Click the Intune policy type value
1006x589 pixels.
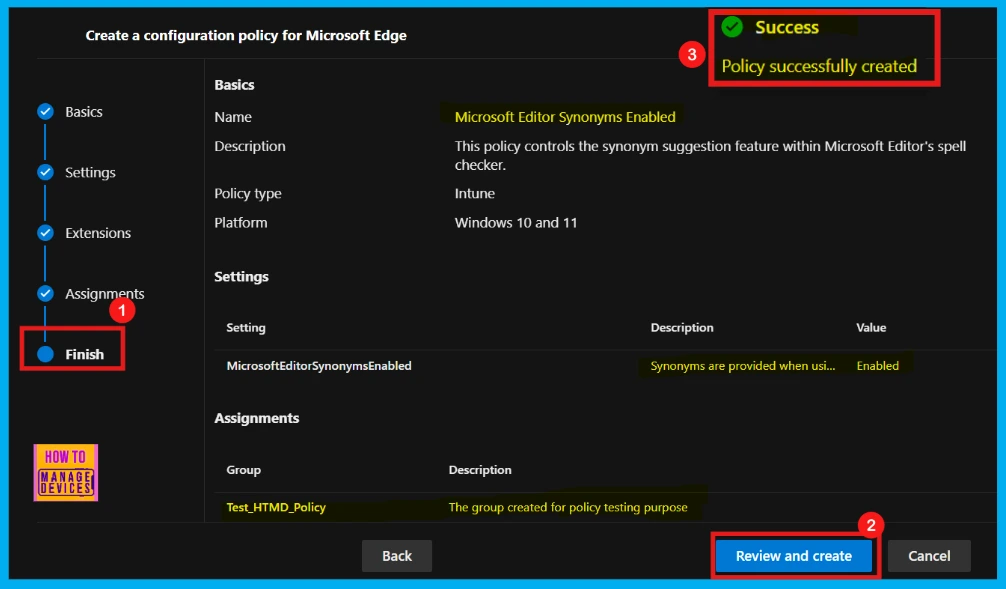(475, 193)
